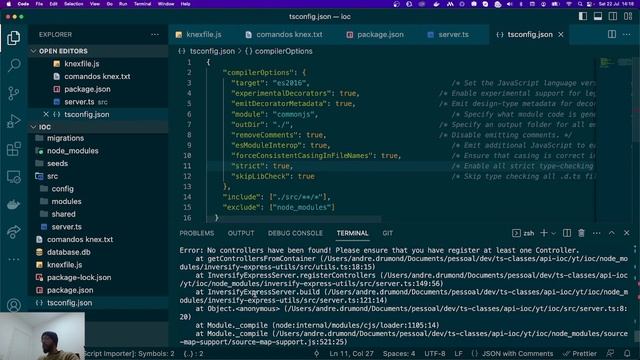Image resolution: width=640 pixels, height=360 pixels.
Task: Open the GIT panel tab
Action: 387,233
